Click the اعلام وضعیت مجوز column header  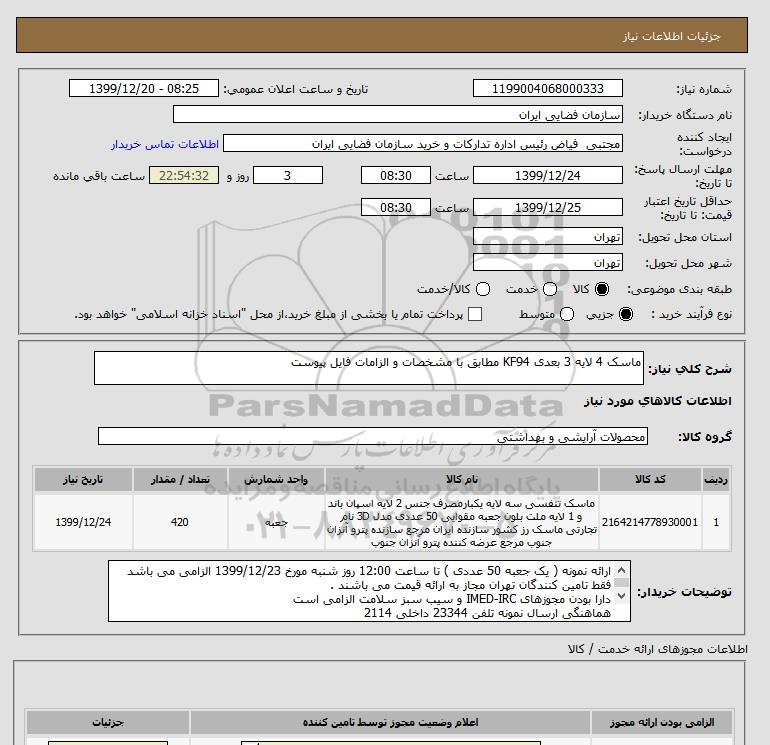point(390,722)
